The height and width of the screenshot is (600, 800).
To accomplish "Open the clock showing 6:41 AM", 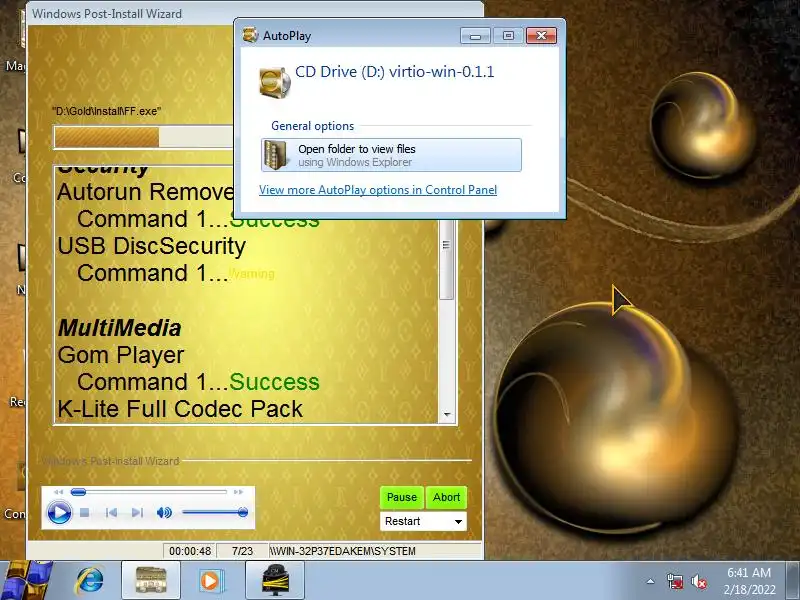I will (749, 581).
